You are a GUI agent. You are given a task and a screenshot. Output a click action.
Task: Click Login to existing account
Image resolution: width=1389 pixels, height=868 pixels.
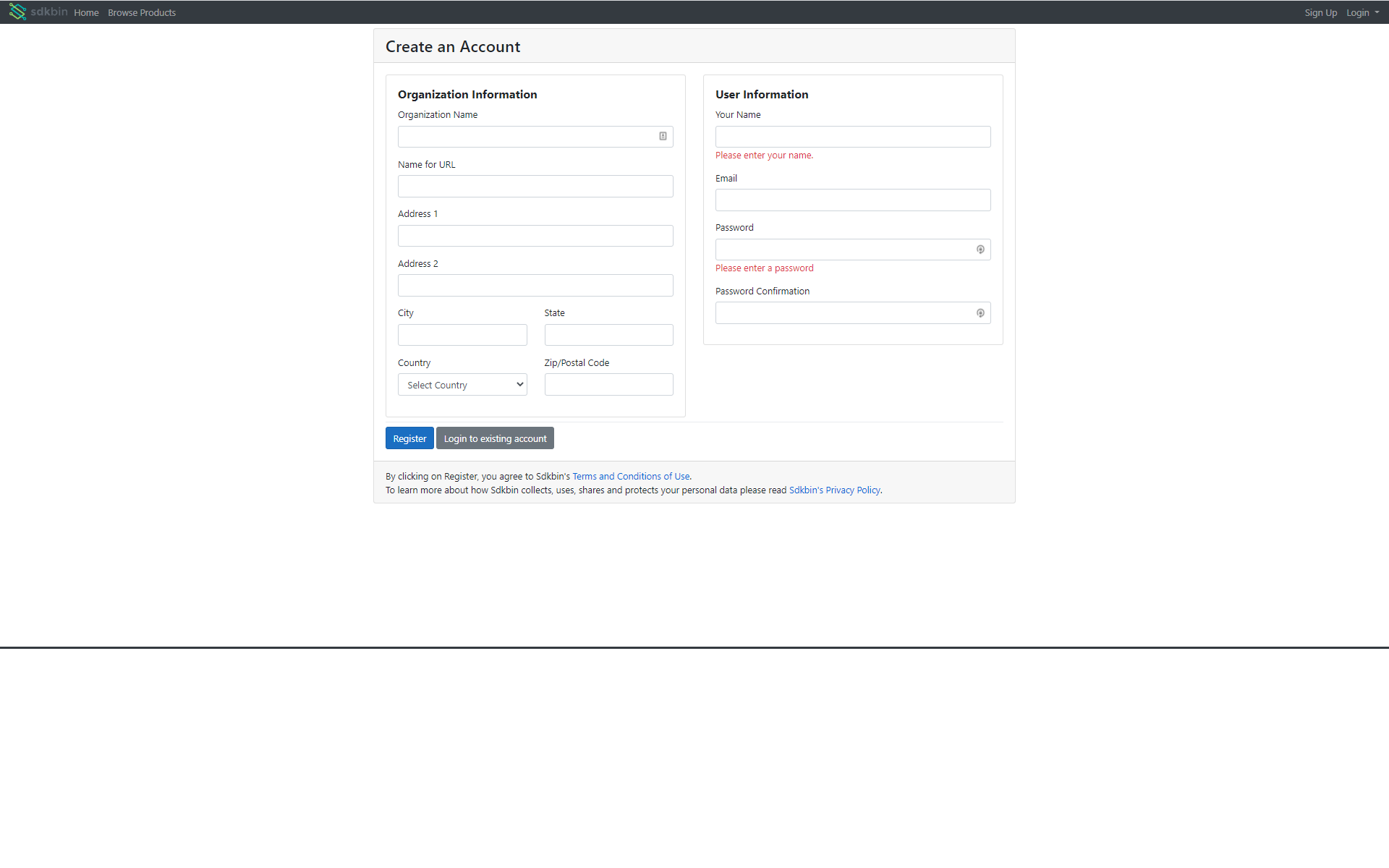click(495, 438)
